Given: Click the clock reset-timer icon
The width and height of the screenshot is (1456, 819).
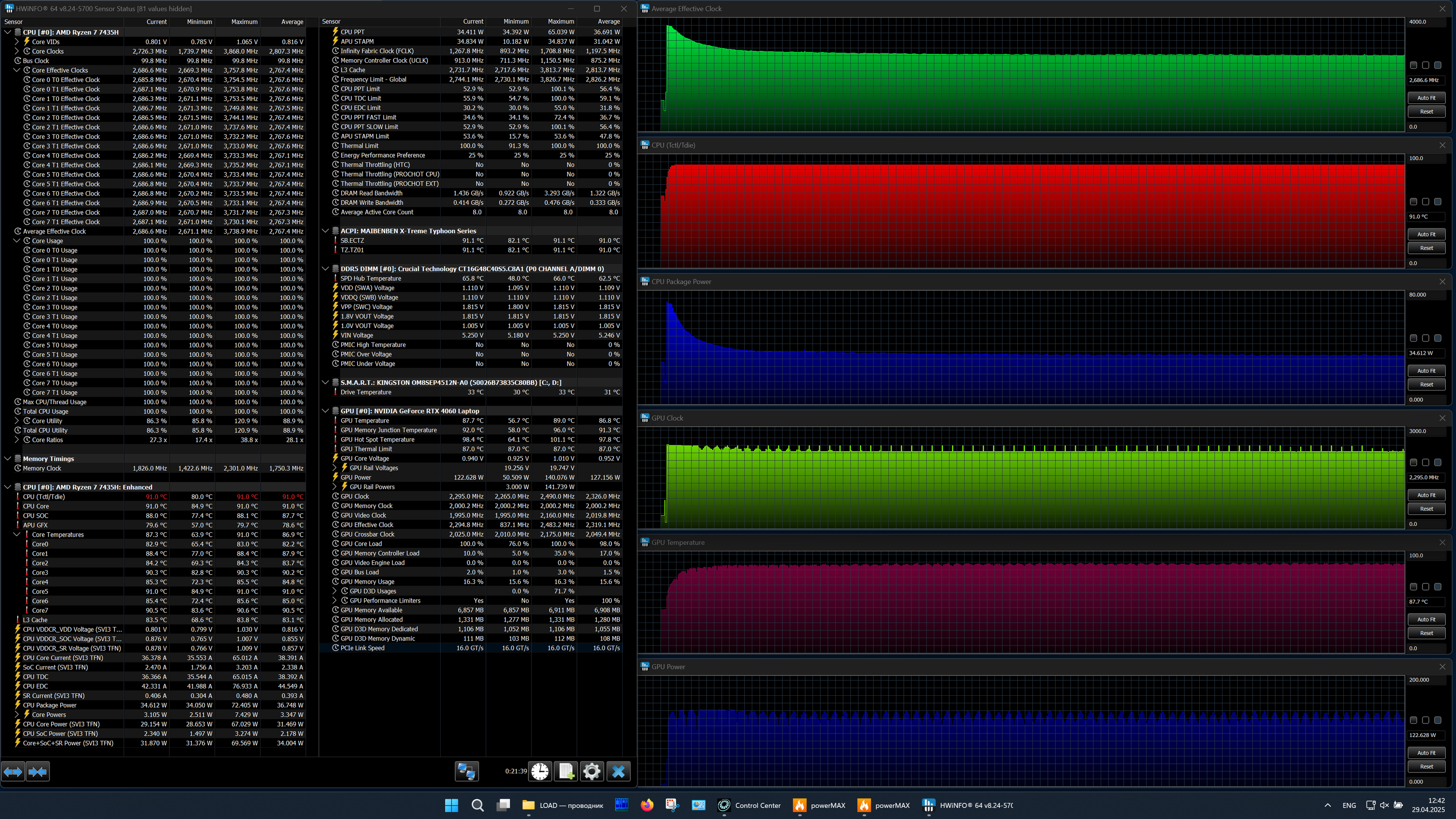Looking at the screenshot, I should (x=540, y=771).
